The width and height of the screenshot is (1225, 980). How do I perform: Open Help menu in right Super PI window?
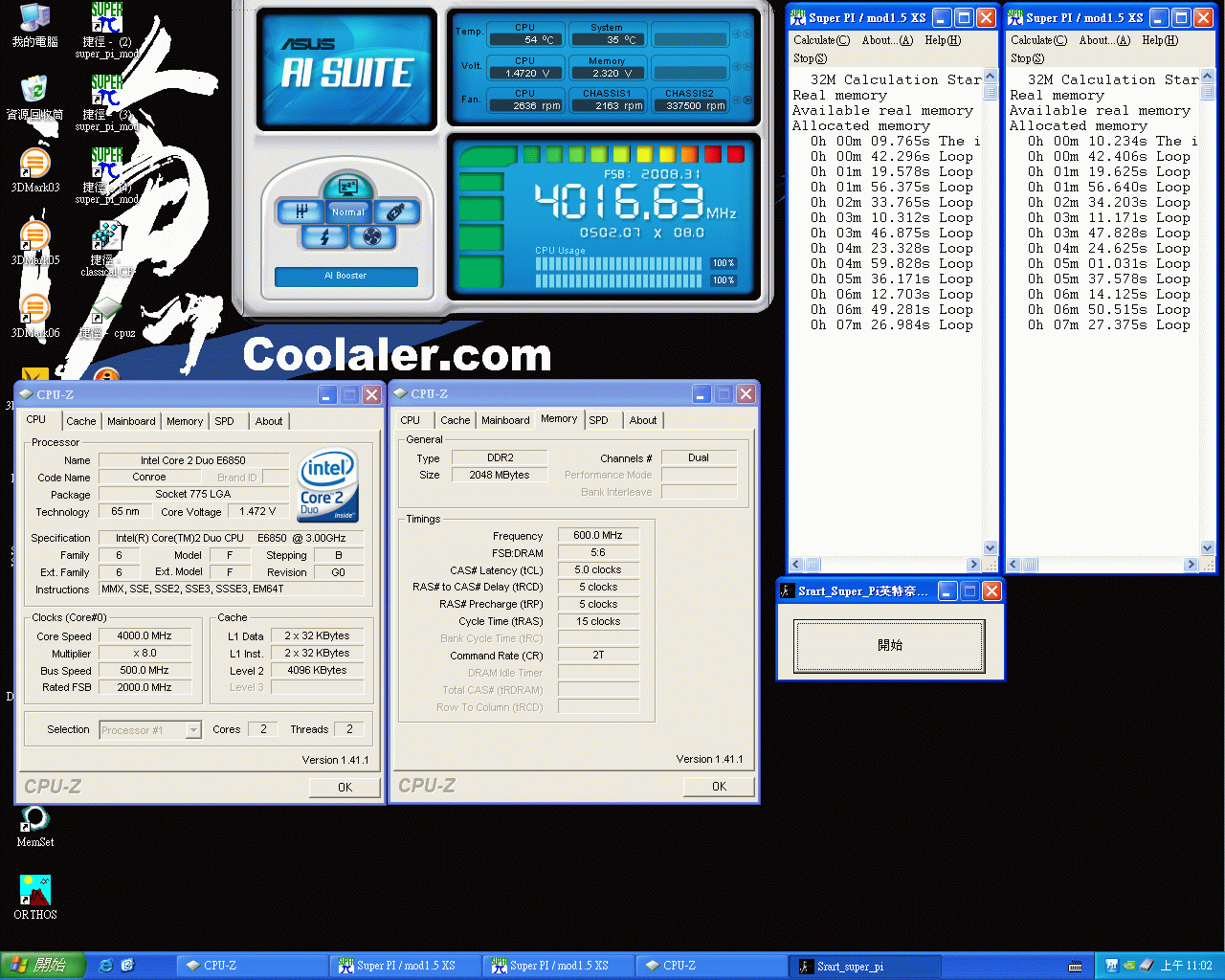pyautogui.click(x=1160, y=40)
